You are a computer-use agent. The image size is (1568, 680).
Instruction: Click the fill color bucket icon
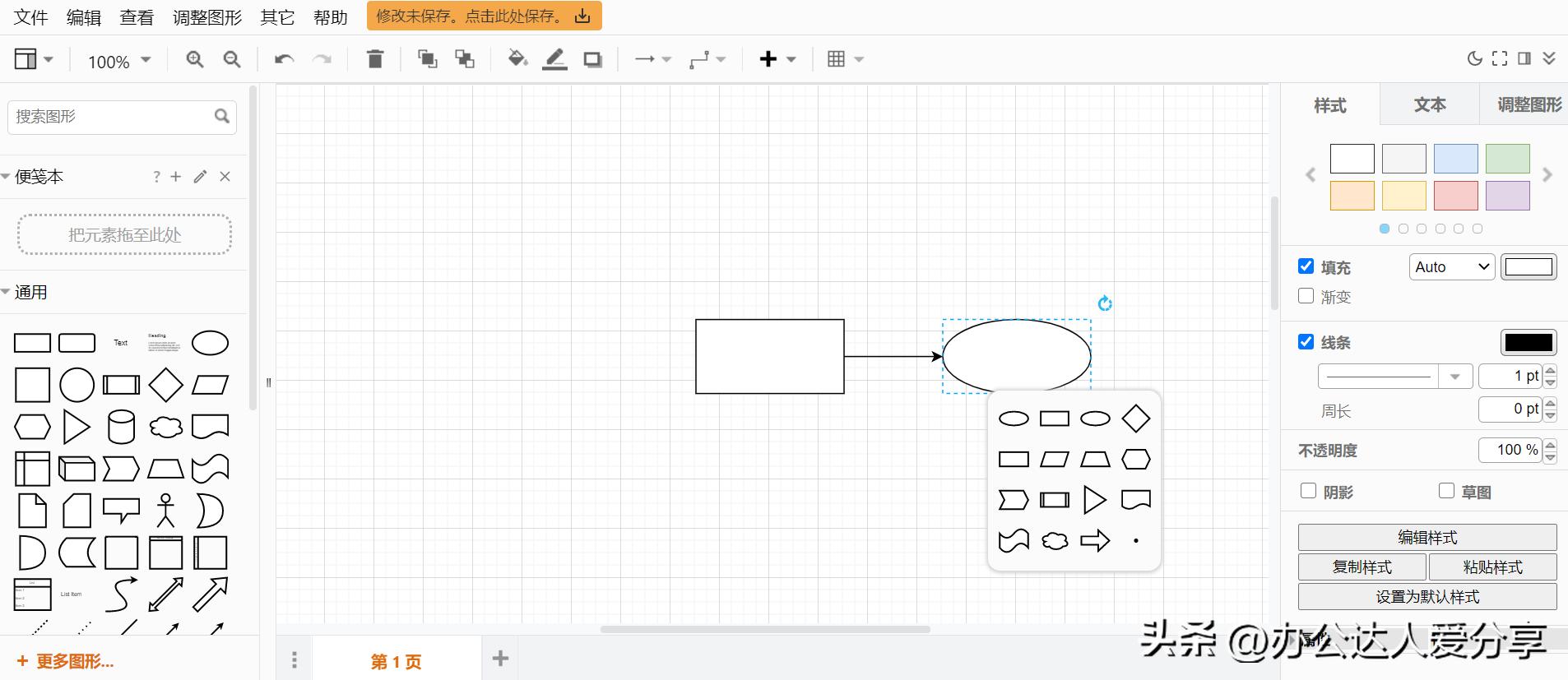point(517,59)
